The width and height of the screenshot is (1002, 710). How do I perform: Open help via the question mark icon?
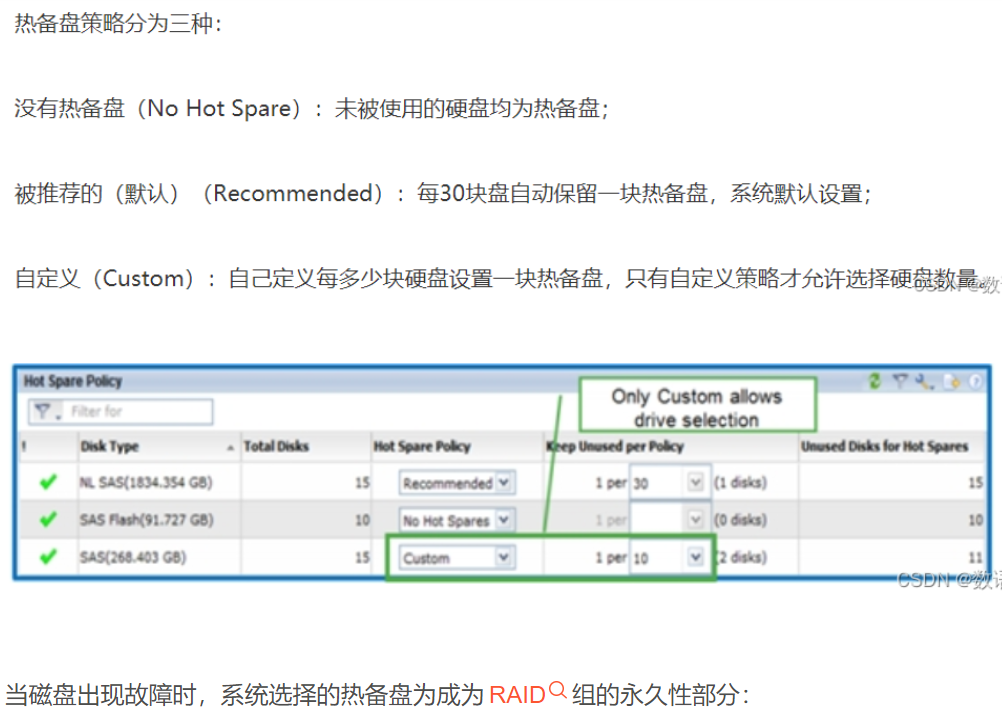tap(974, 381)
